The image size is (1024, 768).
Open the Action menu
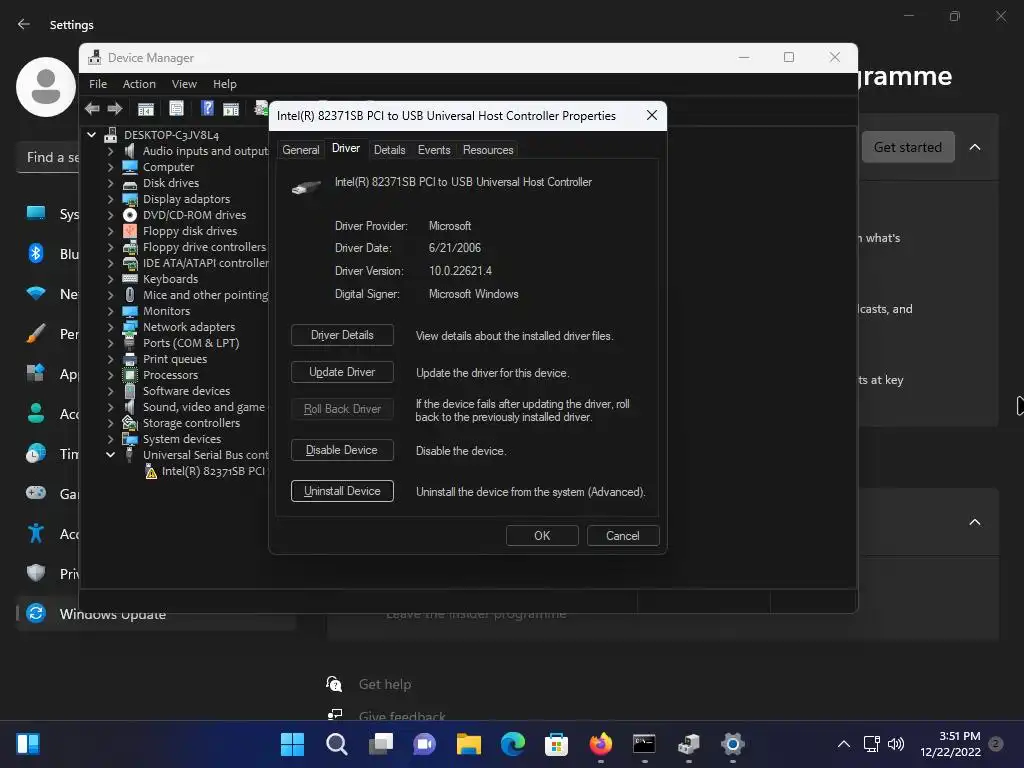139,84
